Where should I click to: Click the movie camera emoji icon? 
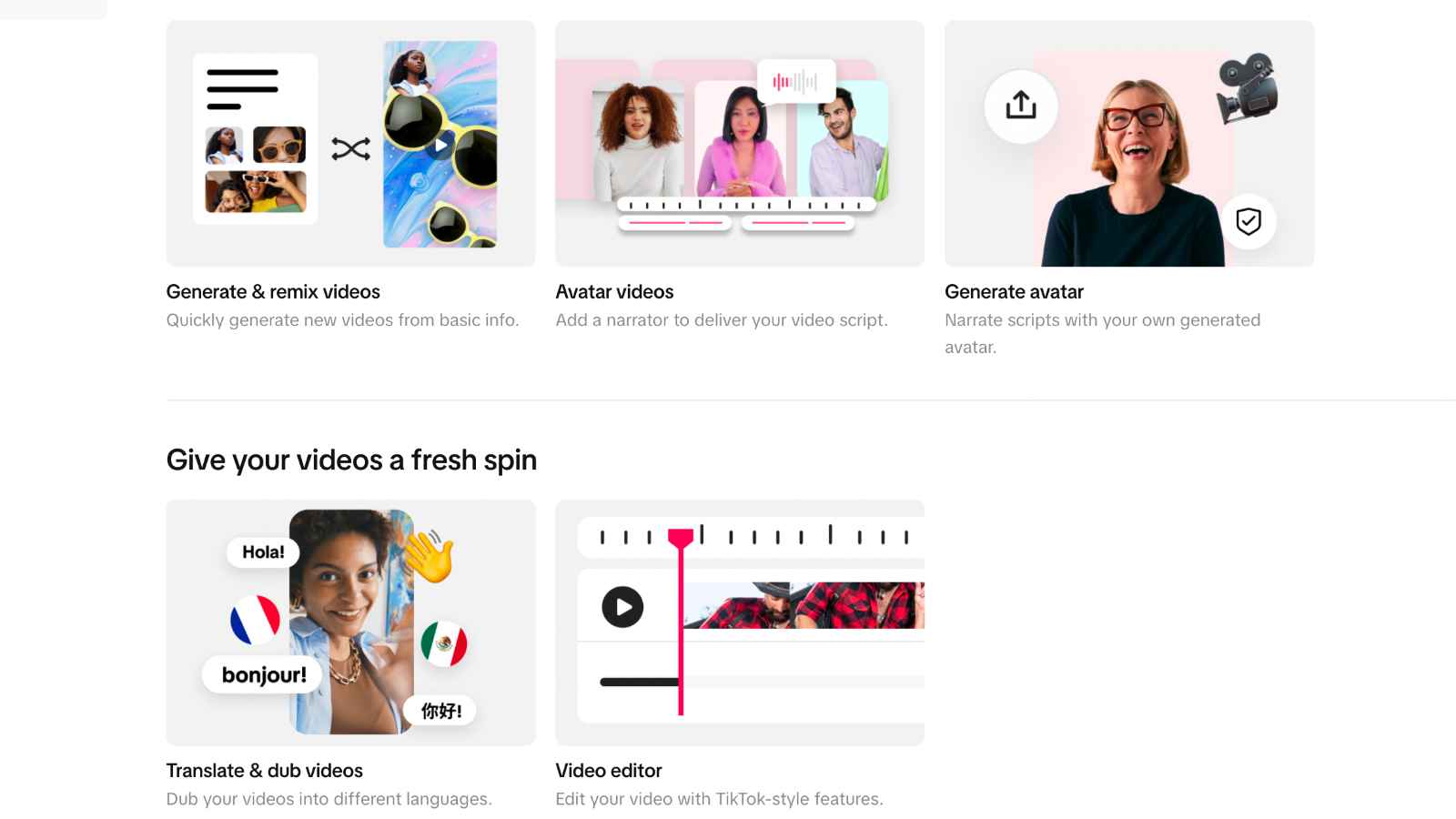pyautogui.click(x=1248, y=88)
